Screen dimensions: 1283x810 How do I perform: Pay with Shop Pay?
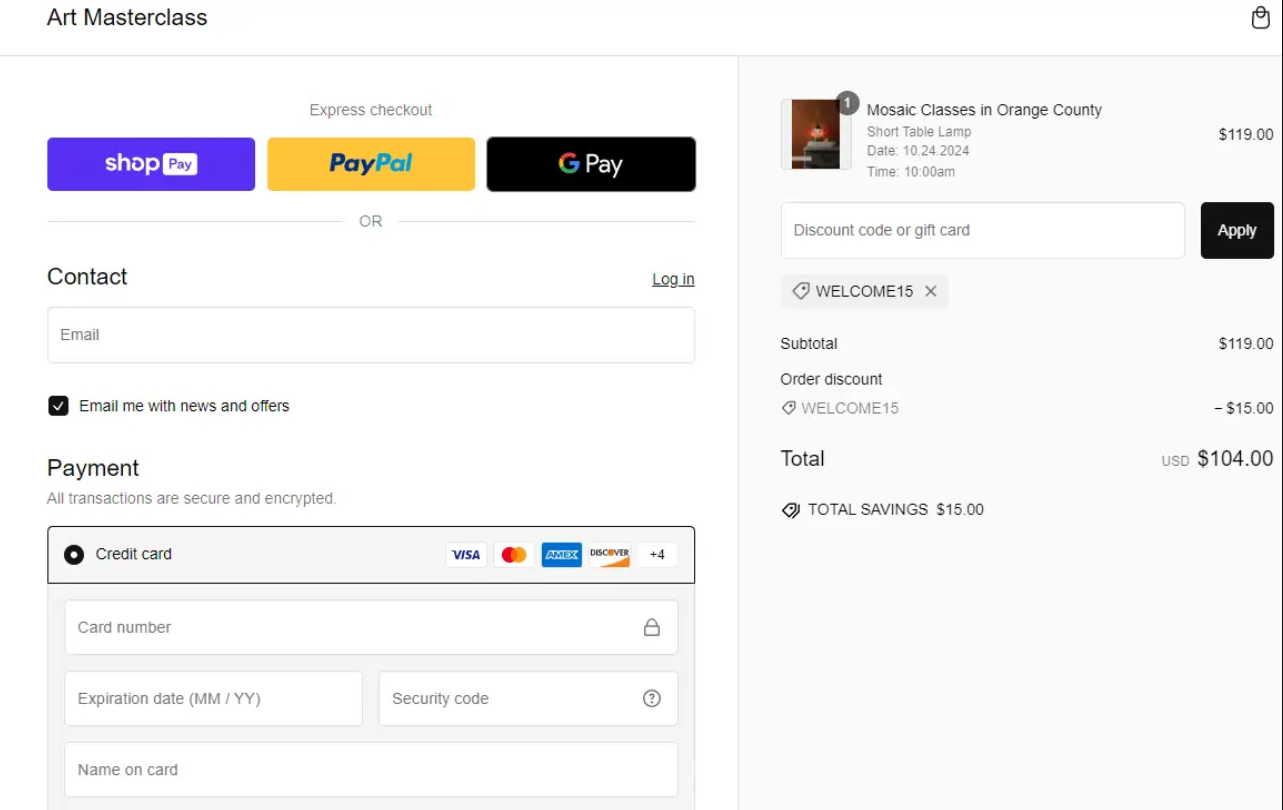151,164
